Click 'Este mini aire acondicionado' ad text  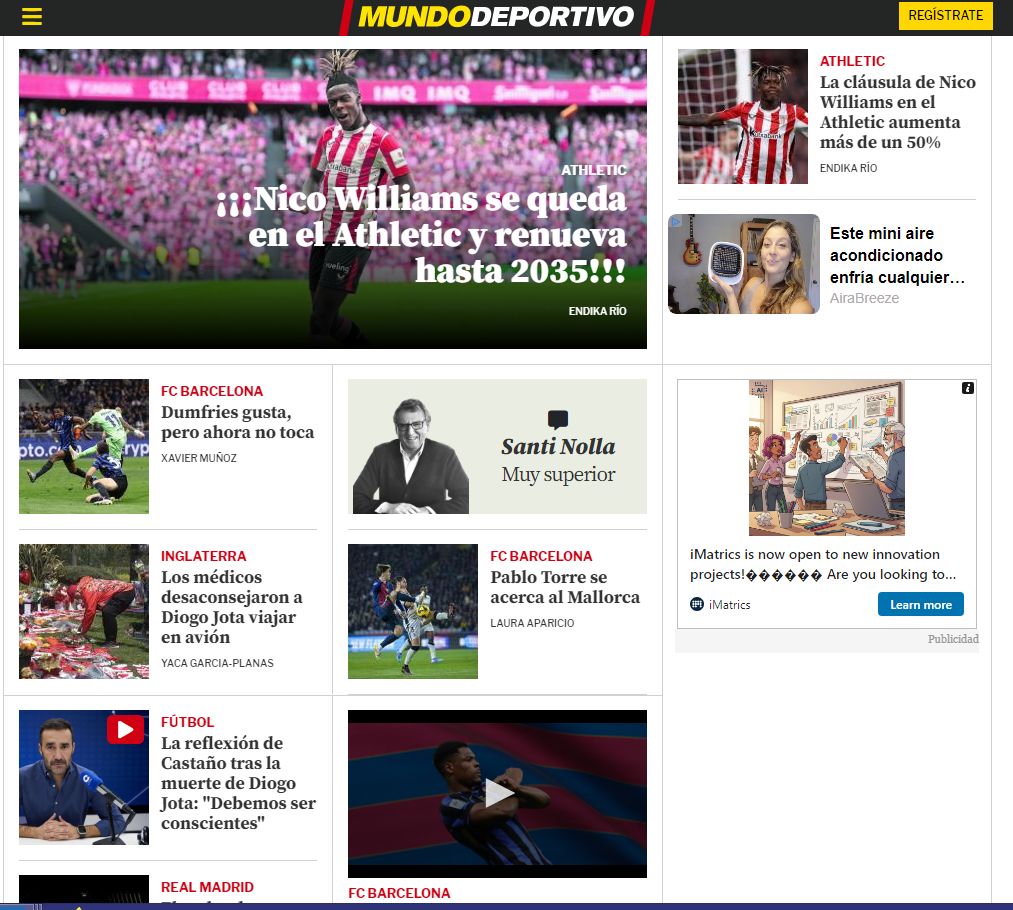[897, 255]
